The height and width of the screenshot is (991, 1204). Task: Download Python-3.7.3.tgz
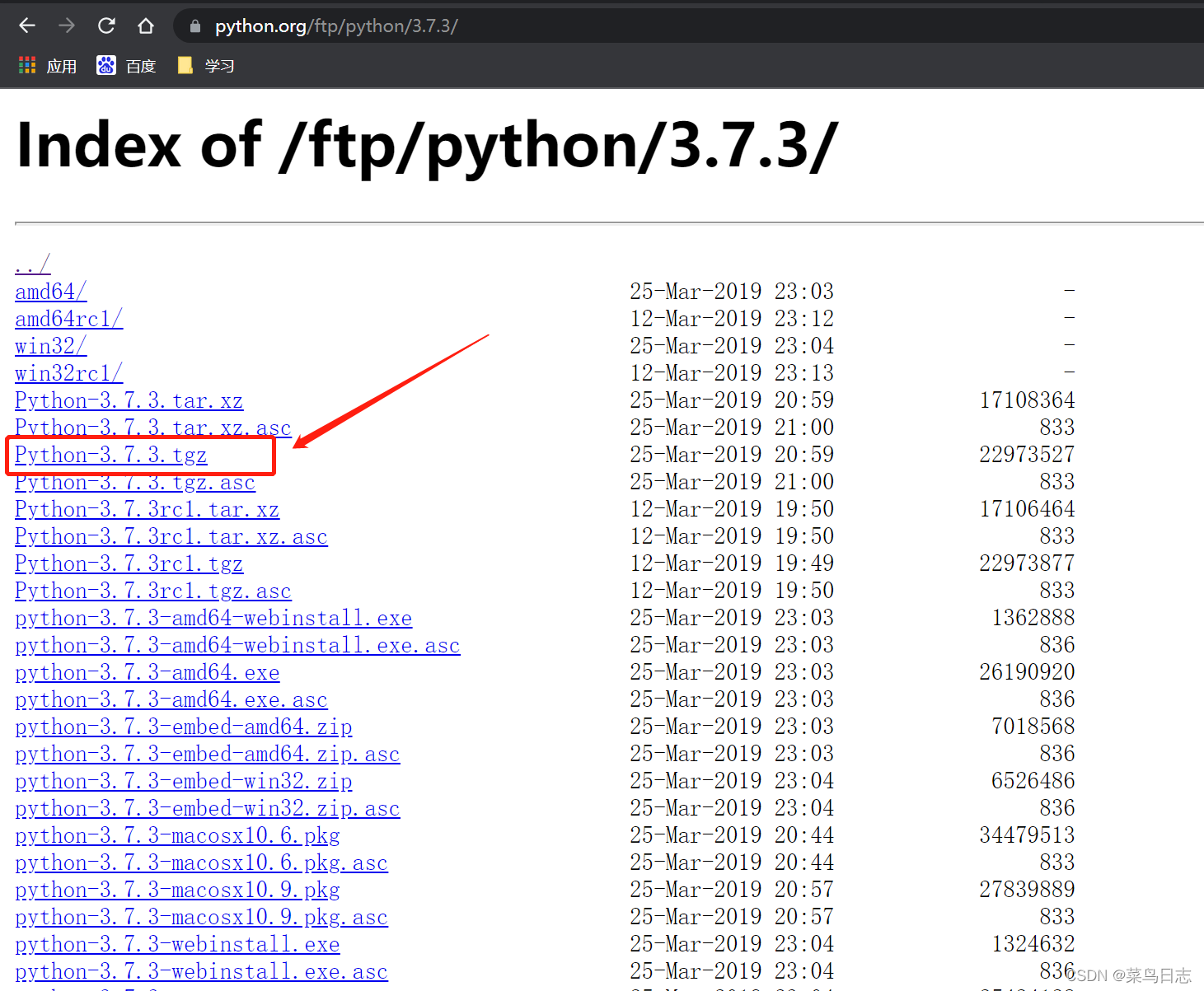coord(111,455)
